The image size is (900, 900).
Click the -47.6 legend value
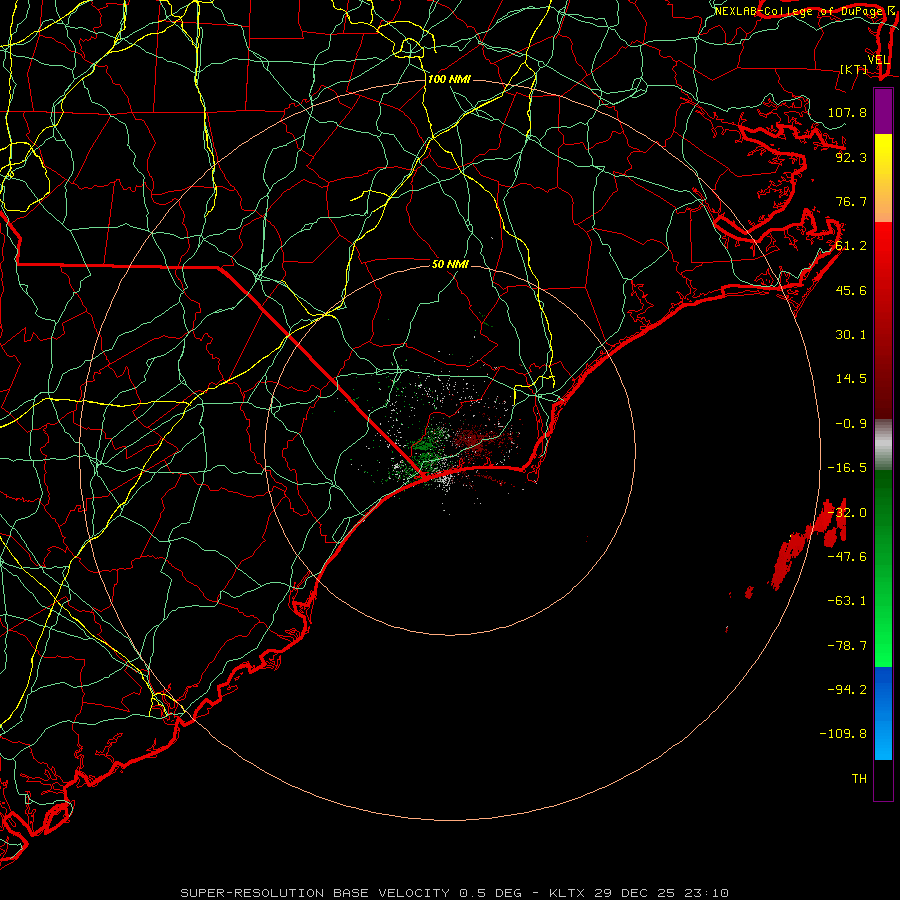point(847,557)
